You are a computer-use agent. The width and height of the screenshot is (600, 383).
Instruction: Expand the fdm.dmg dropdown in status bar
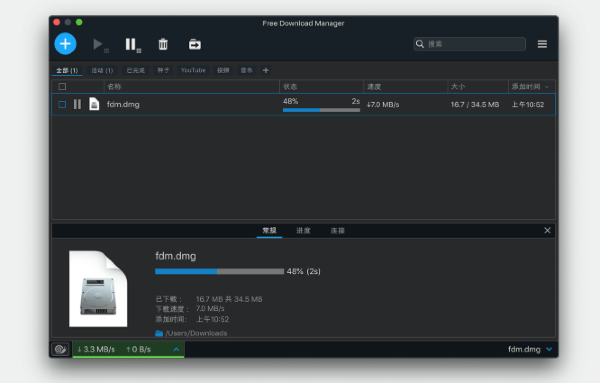pyautogui.click(x=549, y=349)
